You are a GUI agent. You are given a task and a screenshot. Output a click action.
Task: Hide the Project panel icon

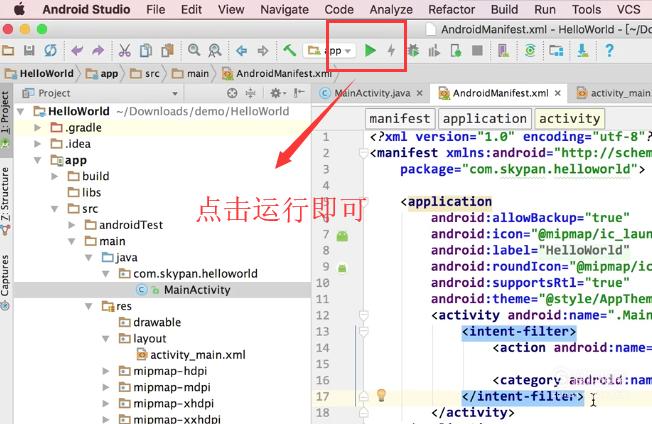coord(299,93)
